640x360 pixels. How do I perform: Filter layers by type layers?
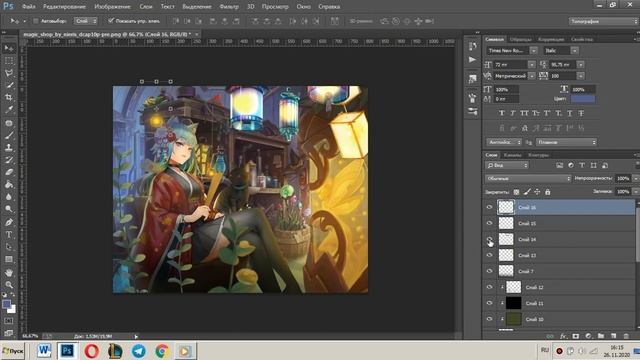pyautogui.click(x=582, y=165)
